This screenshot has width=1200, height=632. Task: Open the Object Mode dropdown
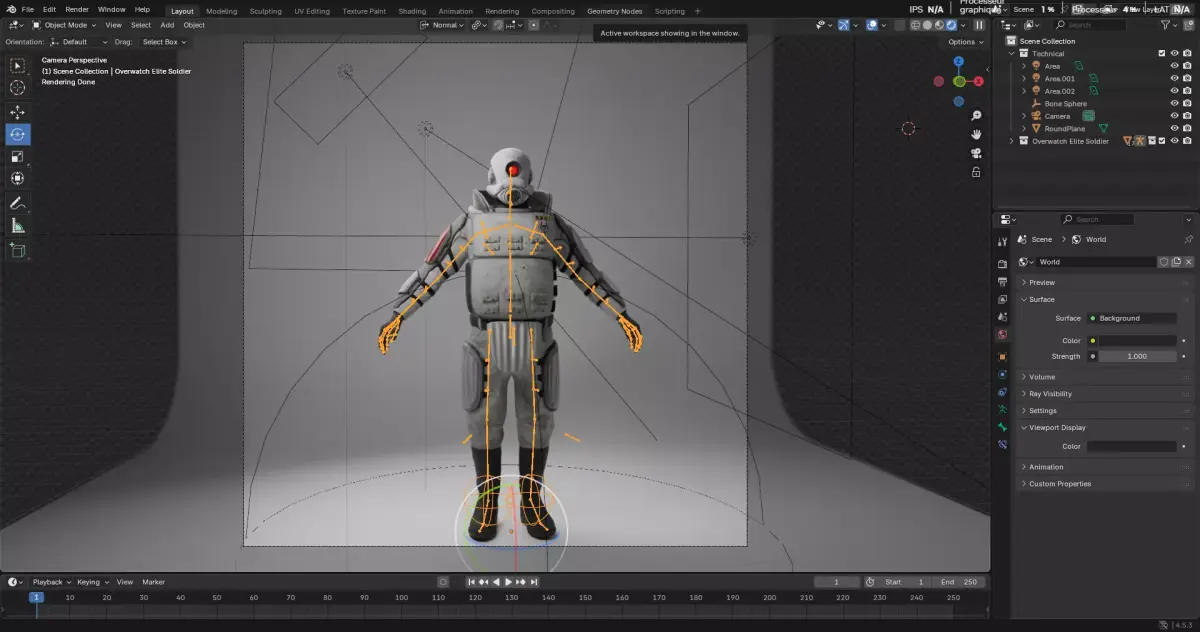(x=65, y=25)
